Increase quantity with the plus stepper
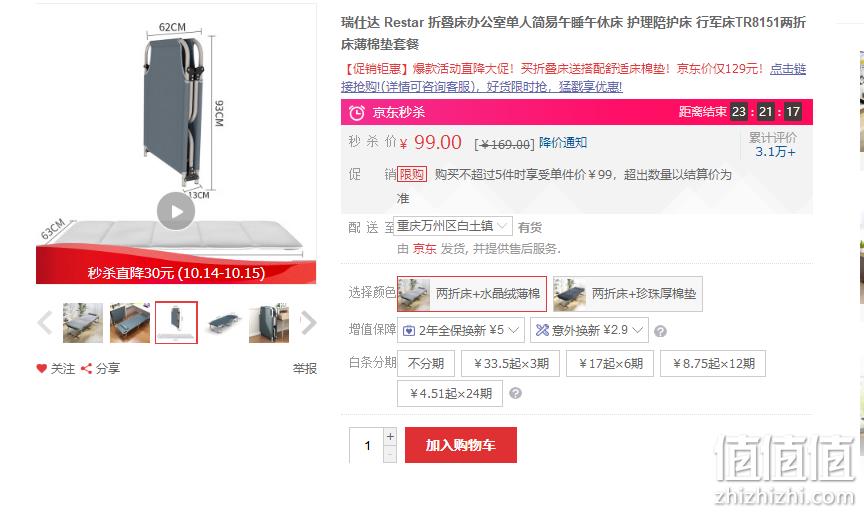This screenshot has height=514, width=864. [x=390, y=436]
